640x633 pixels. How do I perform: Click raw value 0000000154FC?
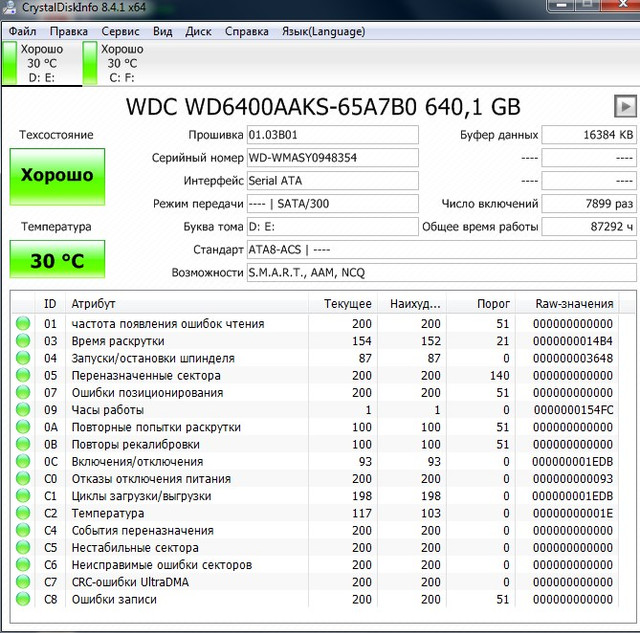573,410
